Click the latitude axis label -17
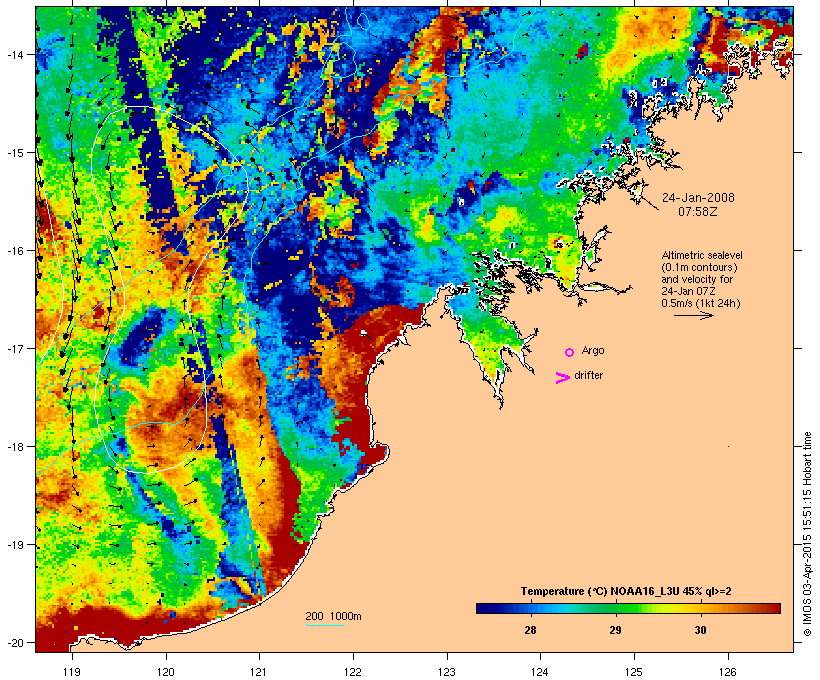 [x=14, y=348]
